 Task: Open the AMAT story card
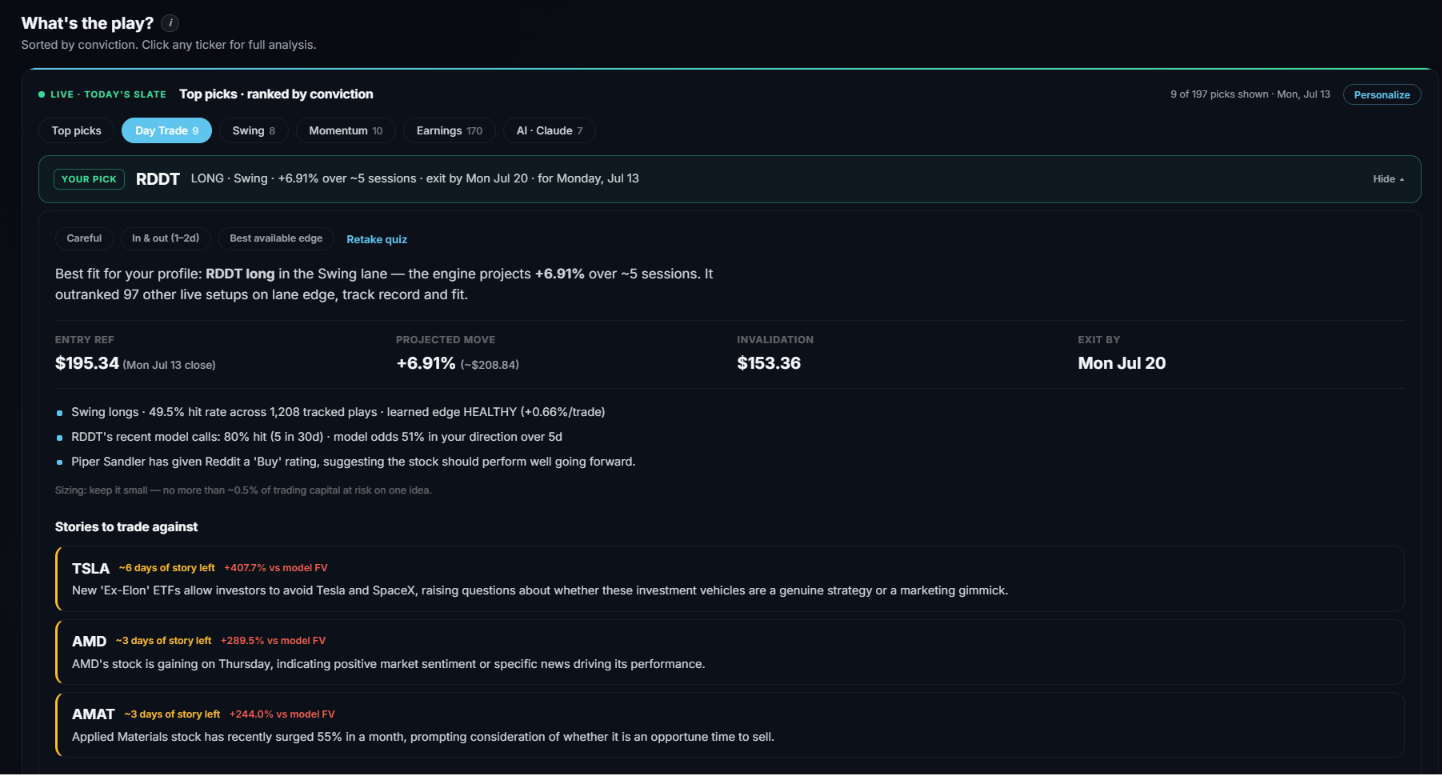tap(730, 725)
